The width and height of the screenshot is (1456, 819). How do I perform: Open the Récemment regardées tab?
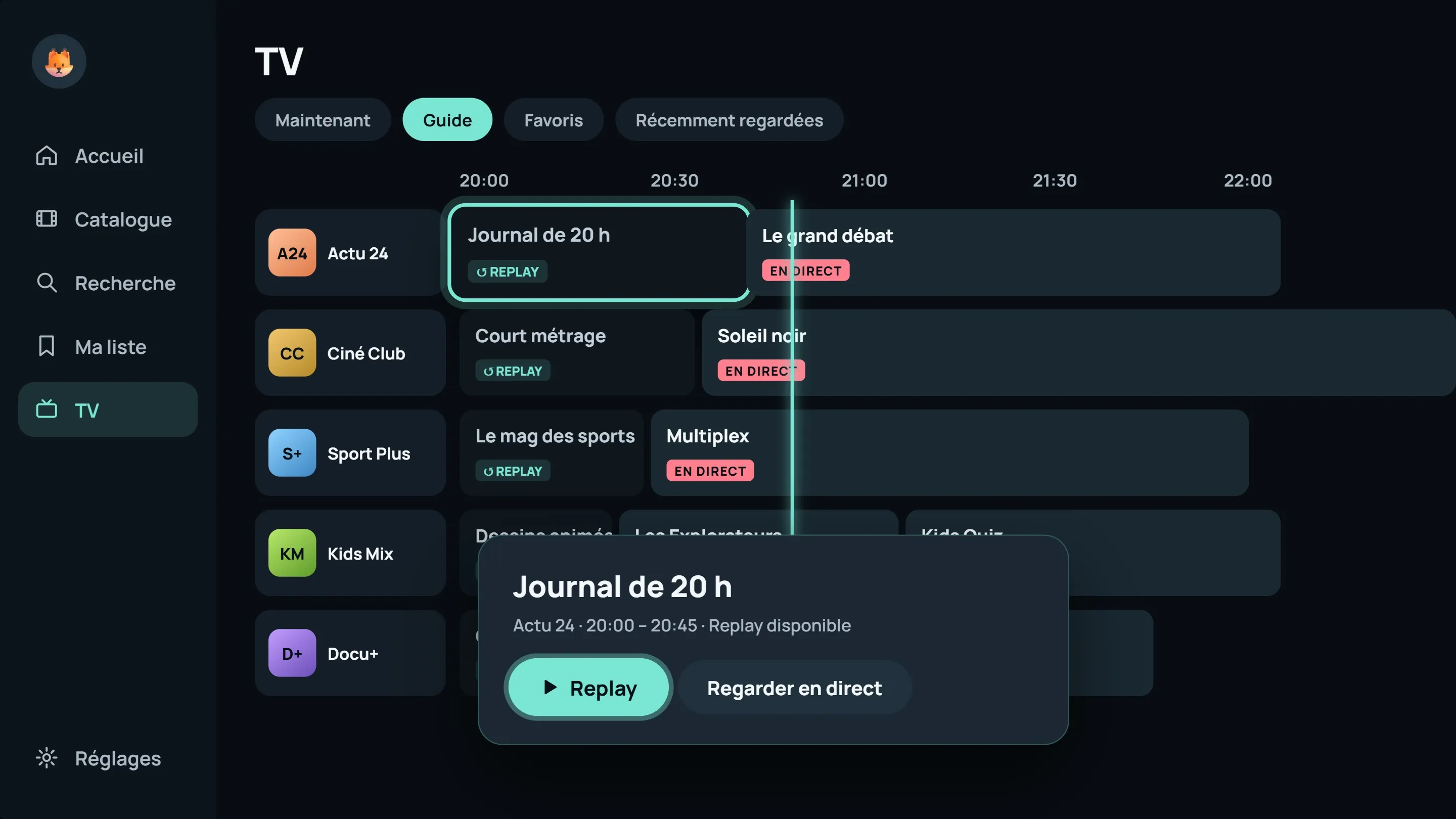(x=729, y=120)
